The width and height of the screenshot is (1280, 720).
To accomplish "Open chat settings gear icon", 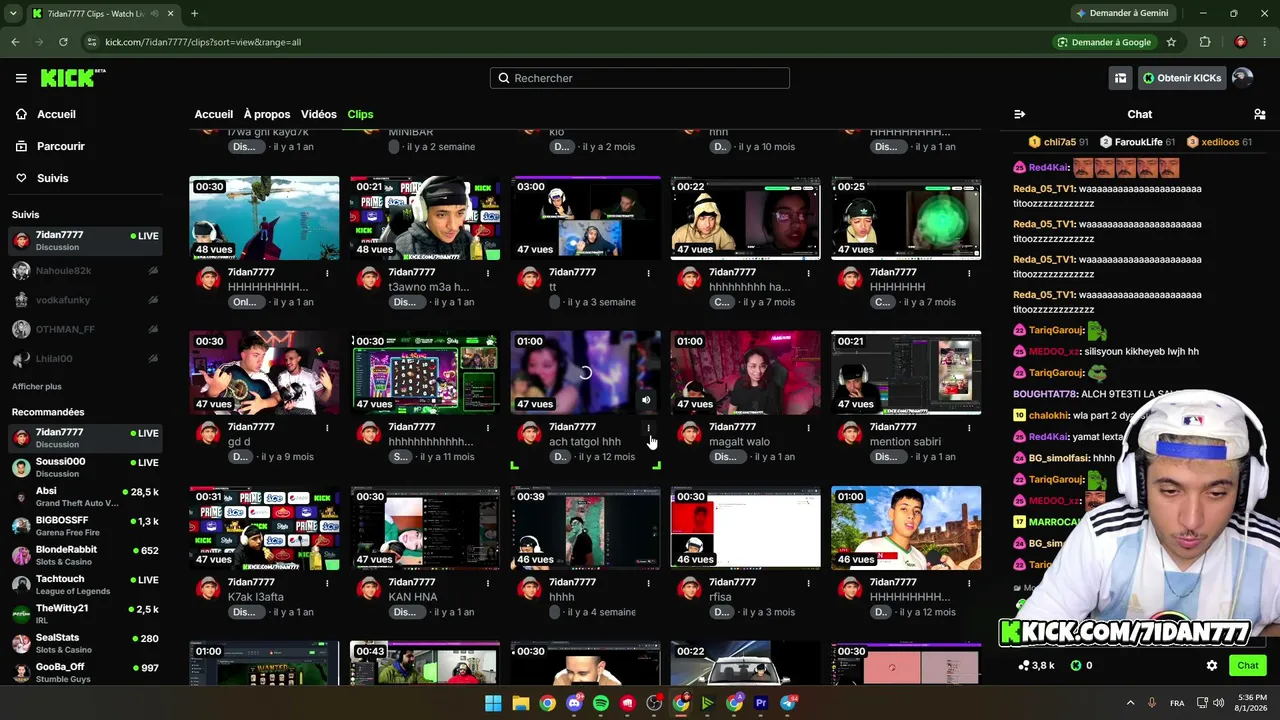I will pos(1212,665).
